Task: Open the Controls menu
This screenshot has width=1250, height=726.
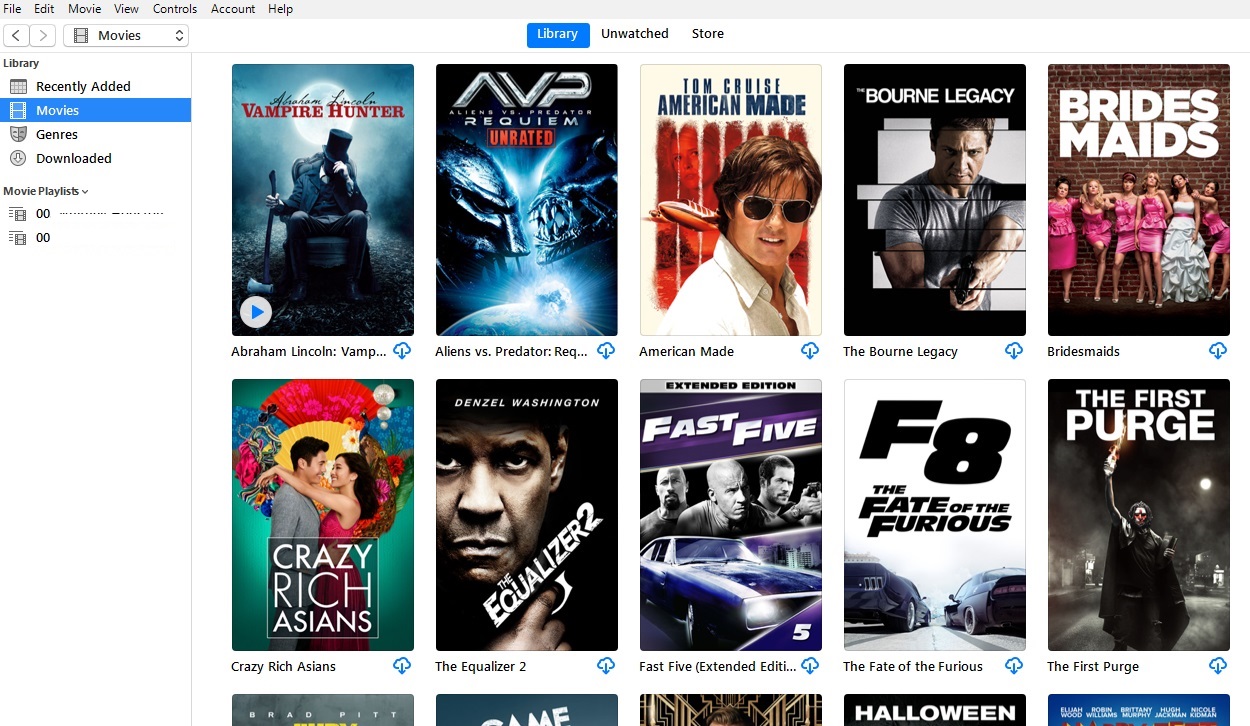Action: click(175, 8)
